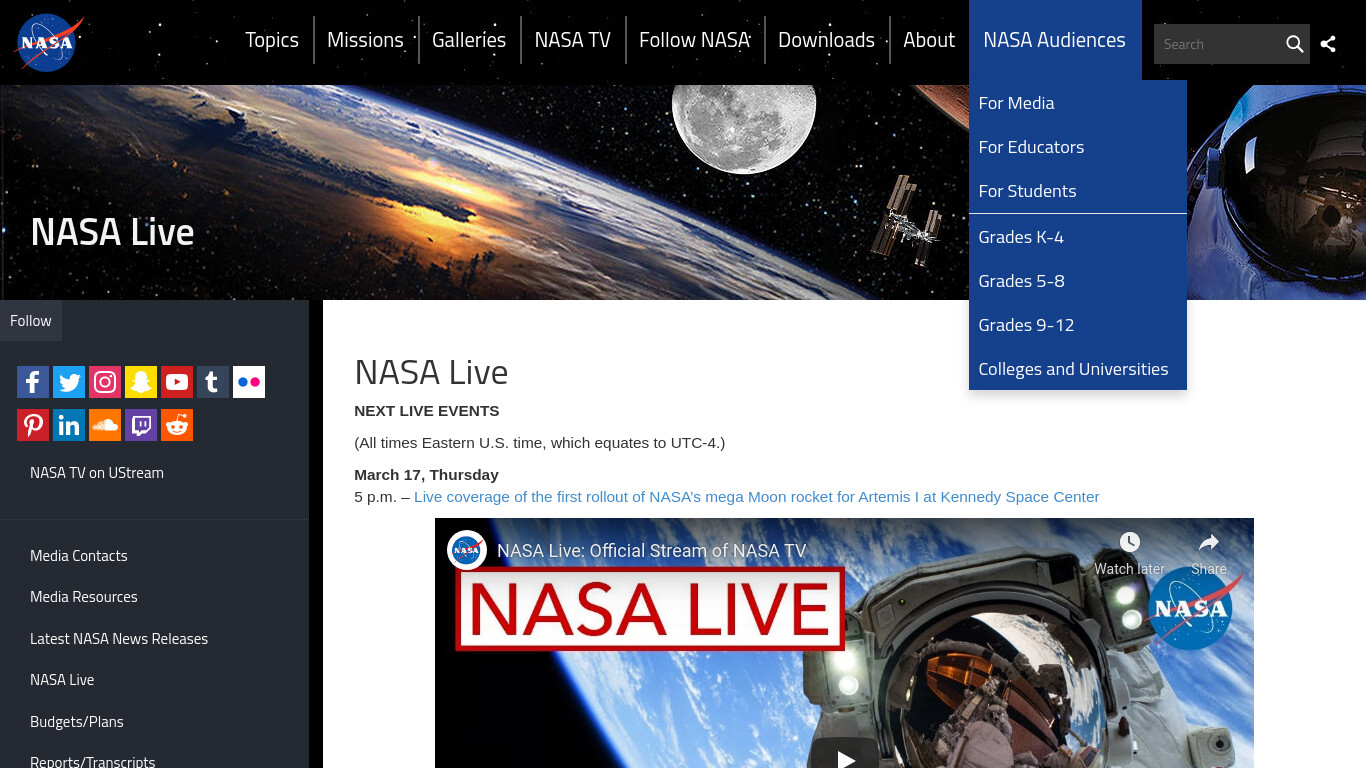Select For Students in dropdown
This screenshot has height=768, width=1366.
click(x=1078, y=191)
